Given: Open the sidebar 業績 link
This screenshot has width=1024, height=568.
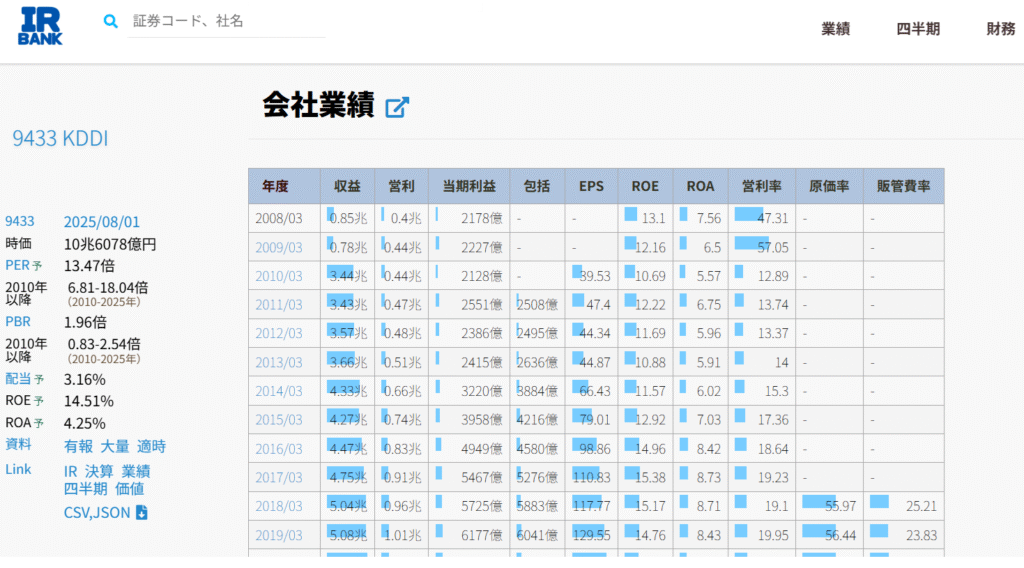Looking at the screenshot, I should click(136, 471).
